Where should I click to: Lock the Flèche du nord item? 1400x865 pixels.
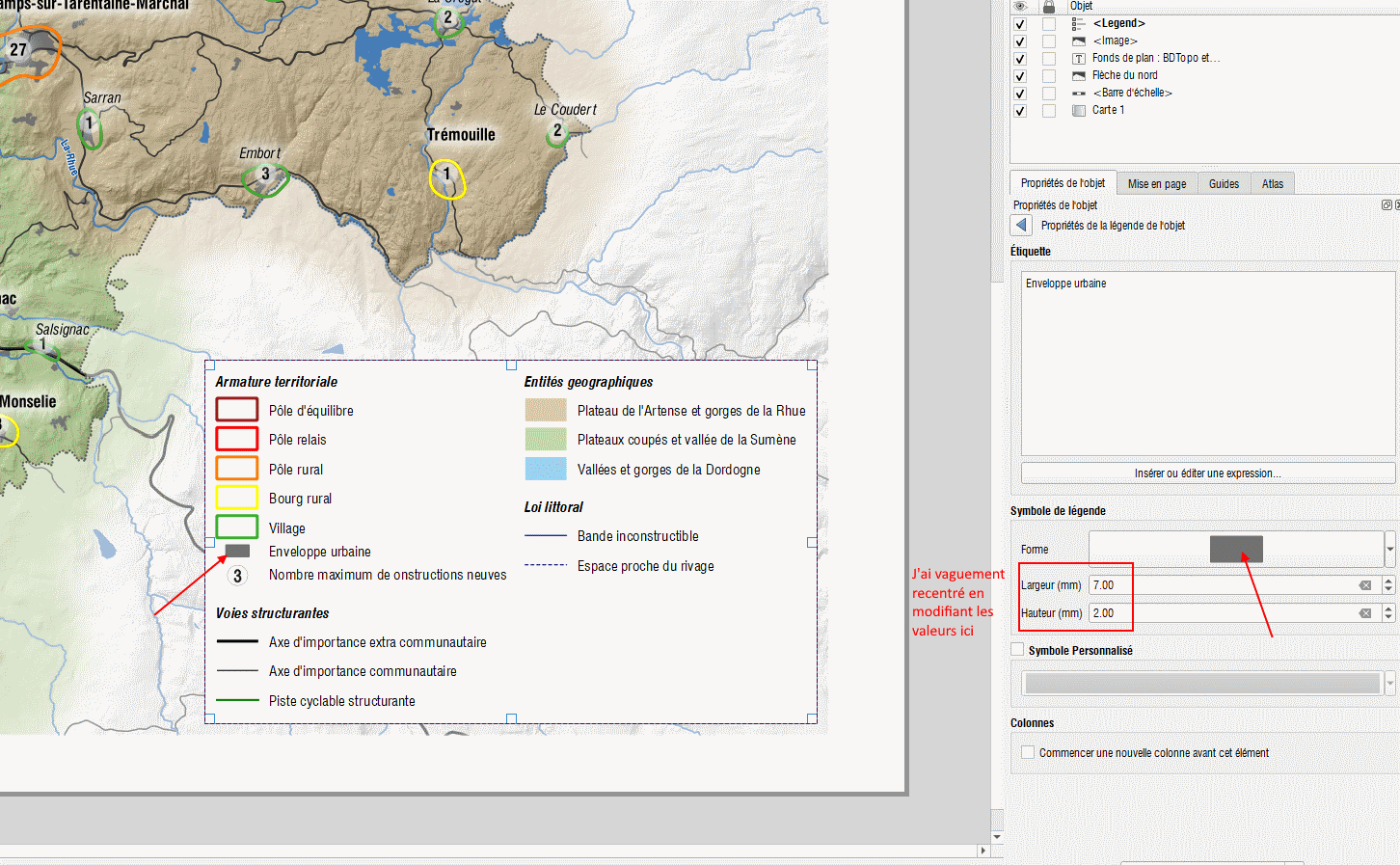1049,76
